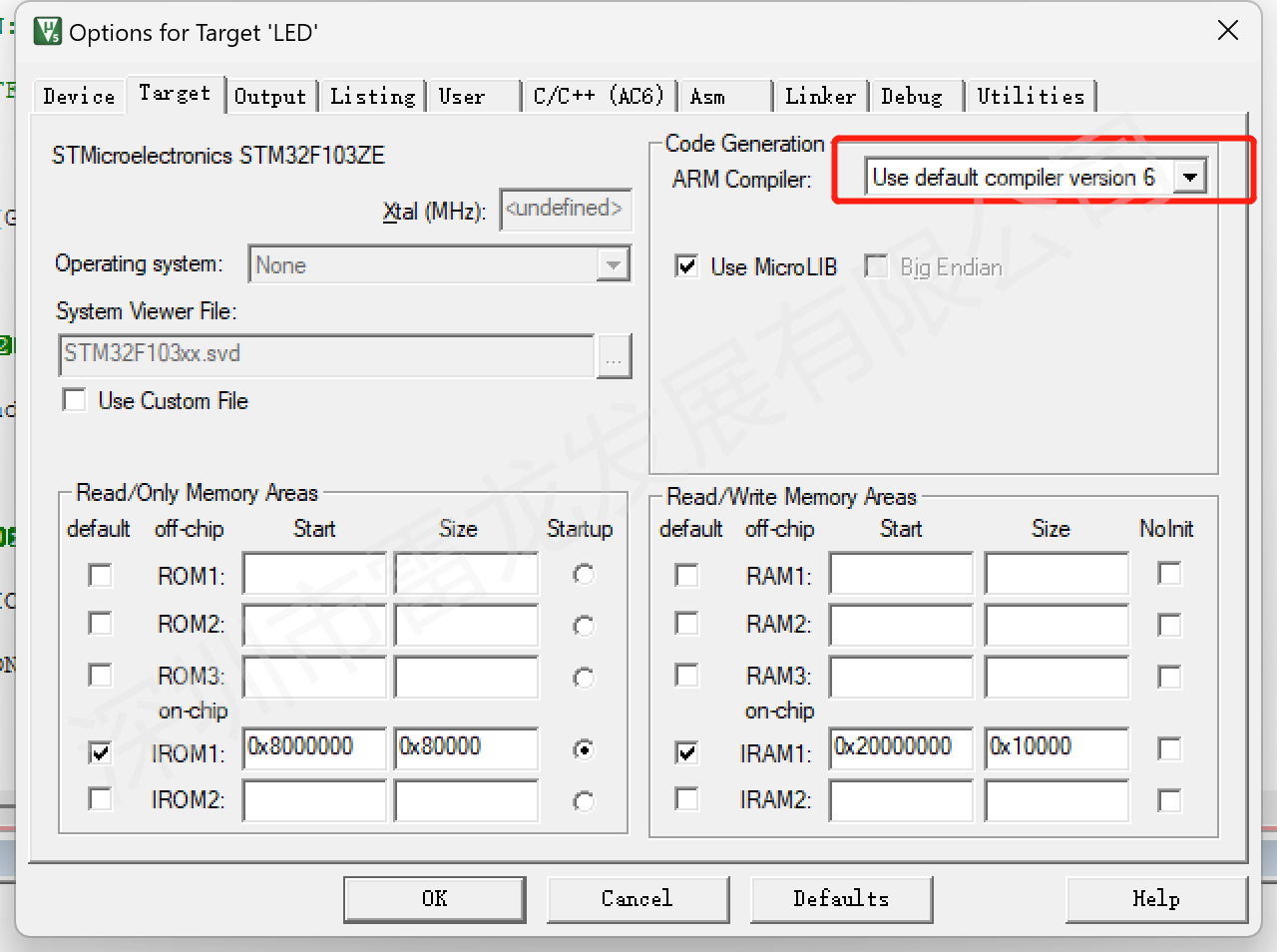Select the IROM2 Startup radio button
The height and width of the screenshot is (952, 1277).
pos(584,801)
